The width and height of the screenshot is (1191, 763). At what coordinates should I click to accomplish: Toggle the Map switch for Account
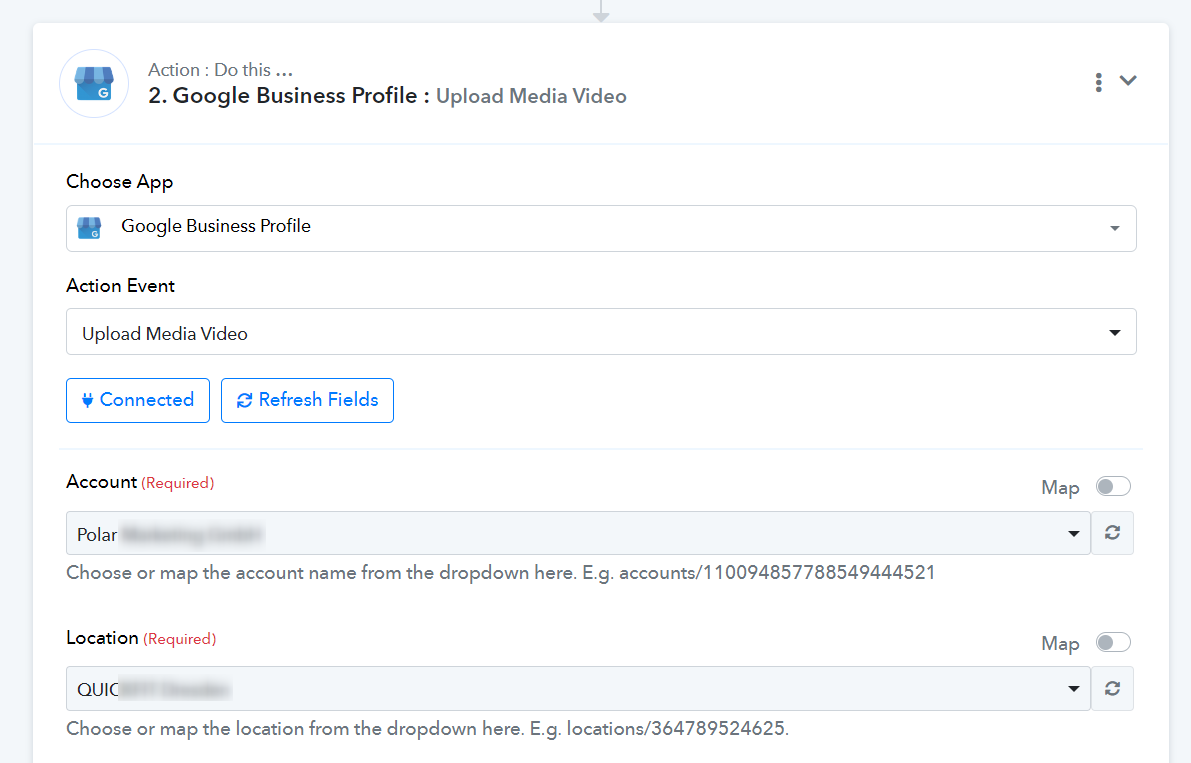click(x=1113, y=487)
